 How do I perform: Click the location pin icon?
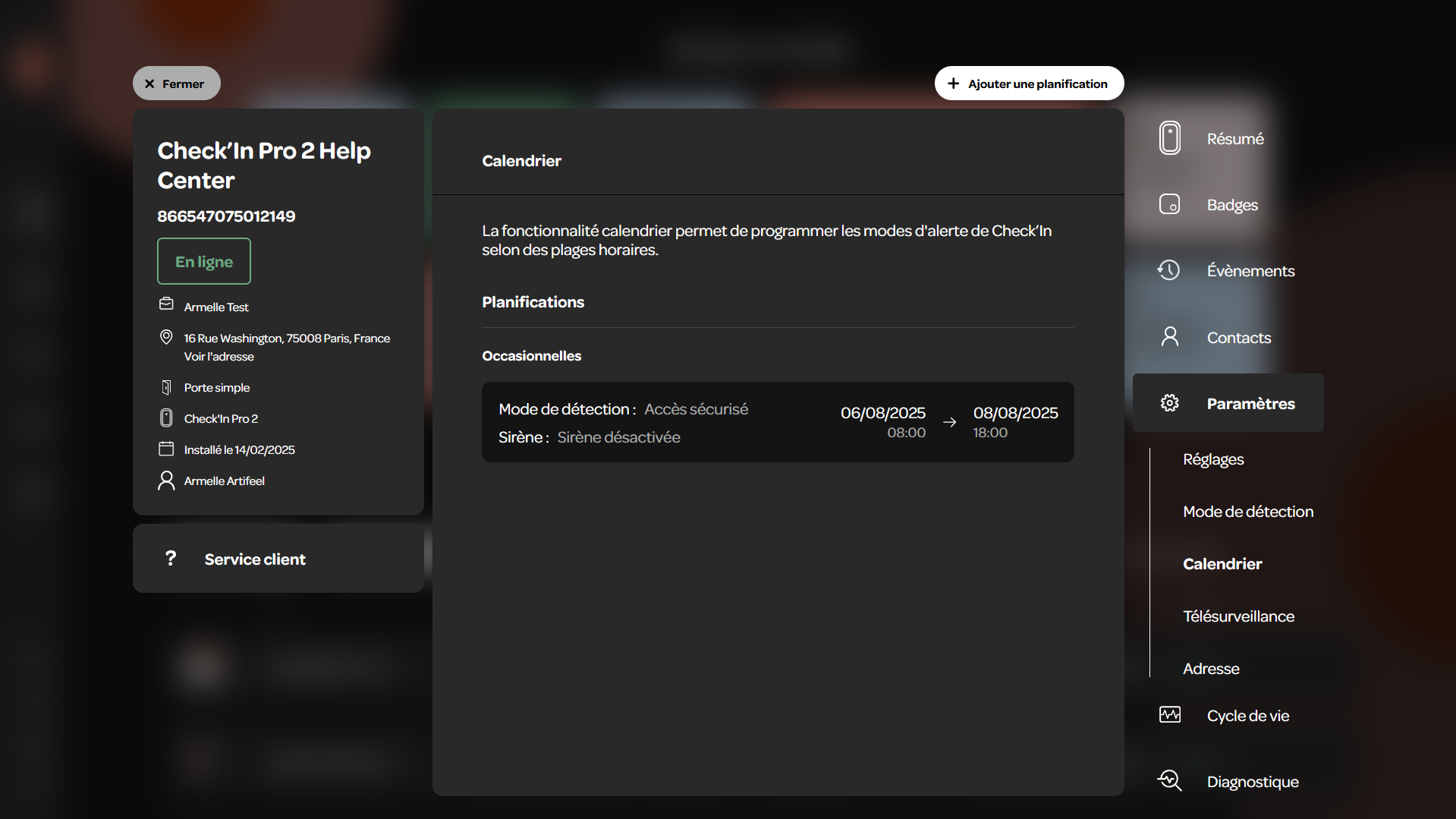coord(166,337)
